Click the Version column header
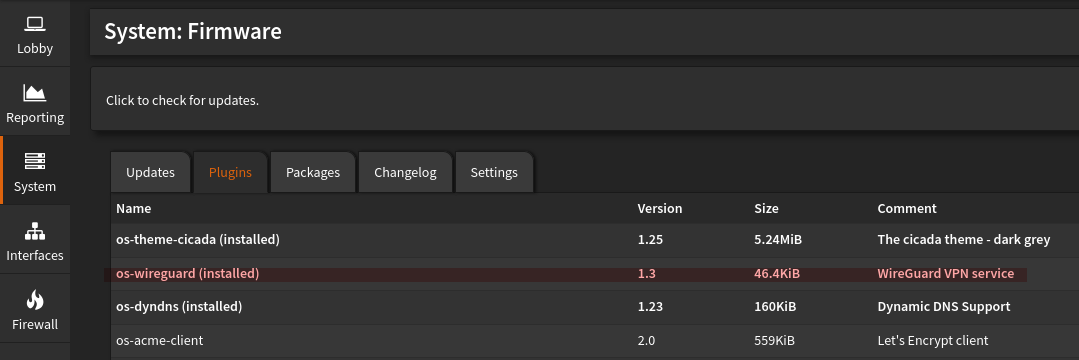The height and width of the screenshot is (360, 1079). click(660, 208)
